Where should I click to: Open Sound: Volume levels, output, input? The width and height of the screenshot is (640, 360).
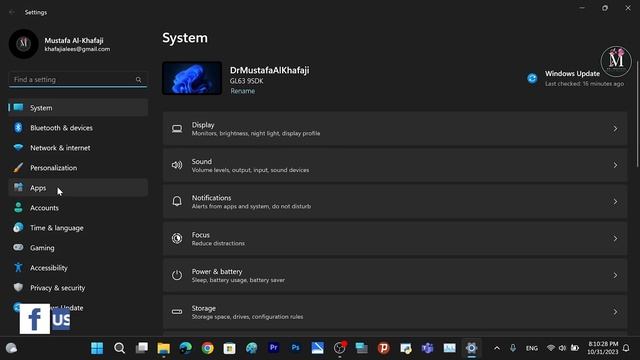pos(395,165)
